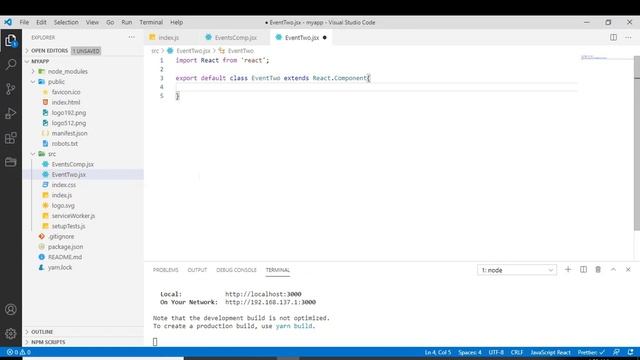Open editor more actions ellipsis
The height and width of the screenshot is (360, 640).
tap(628, 37)
